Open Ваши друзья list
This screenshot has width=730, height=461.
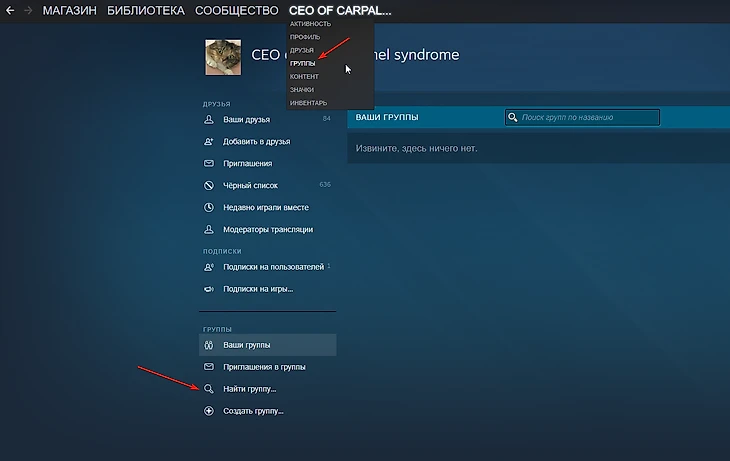[246, 120]
